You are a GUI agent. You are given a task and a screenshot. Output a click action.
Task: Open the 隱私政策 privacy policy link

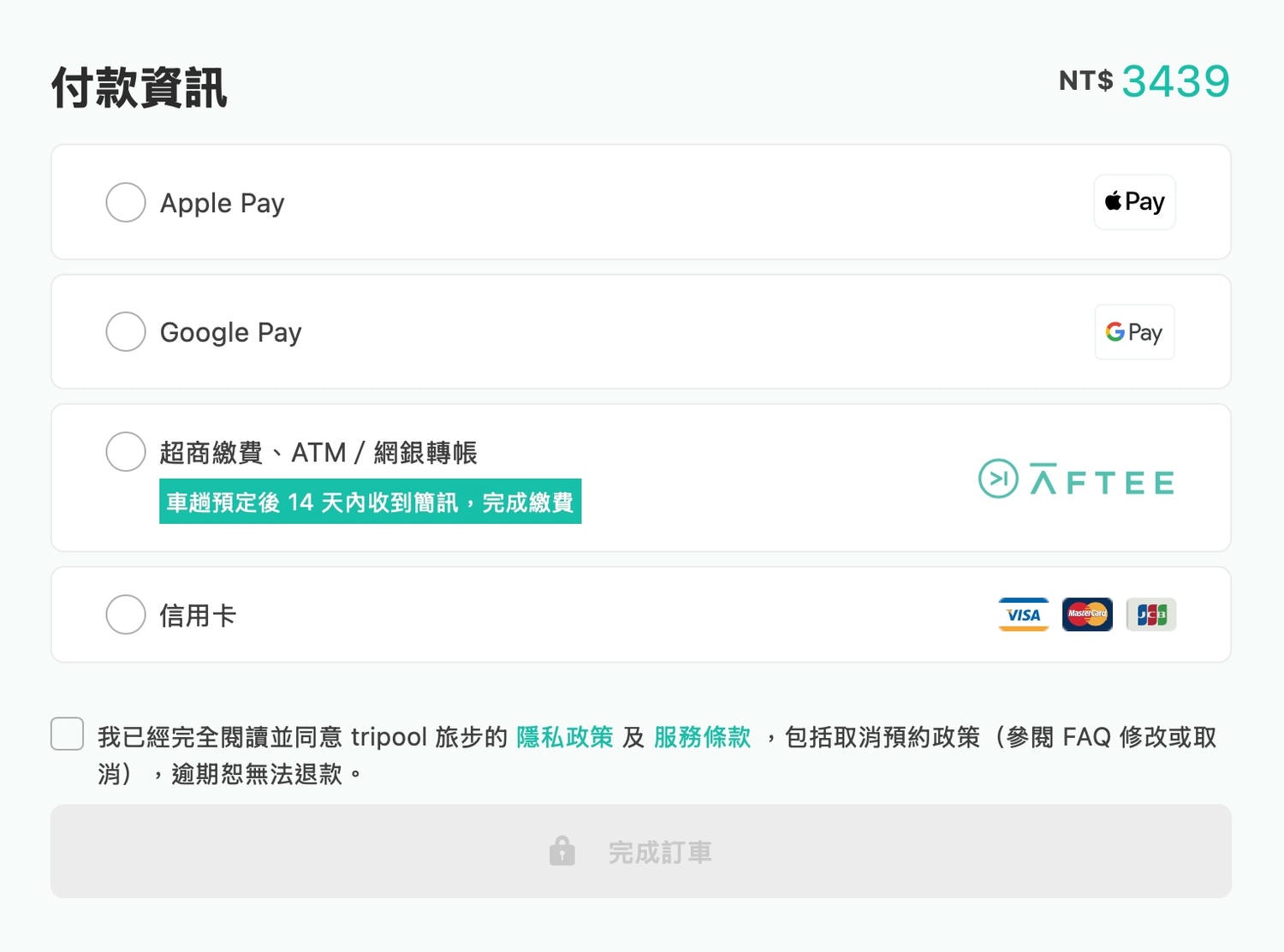tap(564, 737)
